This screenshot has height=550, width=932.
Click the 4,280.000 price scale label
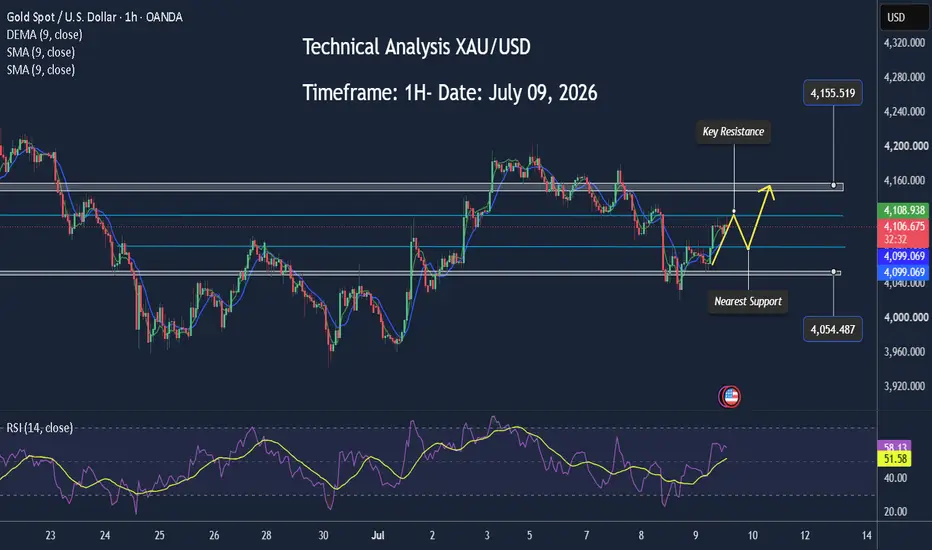[x=904, y=77]
